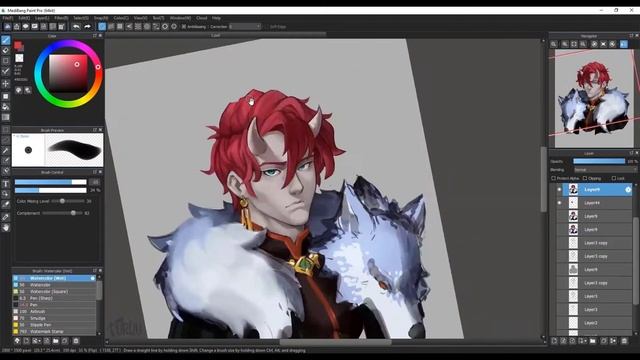The width and height of the screenshot is (640, 360).
Task: Click the Navigator zoom-in magnifier icon
Action: click(564, 44)
